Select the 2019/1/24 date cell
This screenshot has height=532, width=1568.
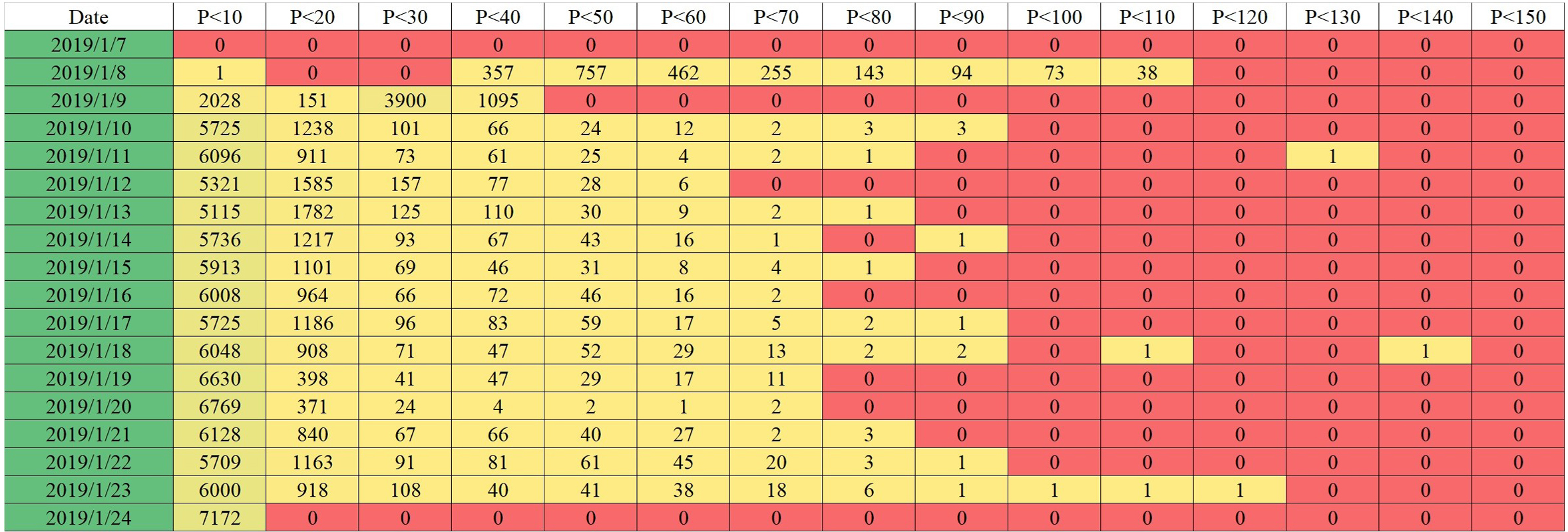click(x=89, y=517)
